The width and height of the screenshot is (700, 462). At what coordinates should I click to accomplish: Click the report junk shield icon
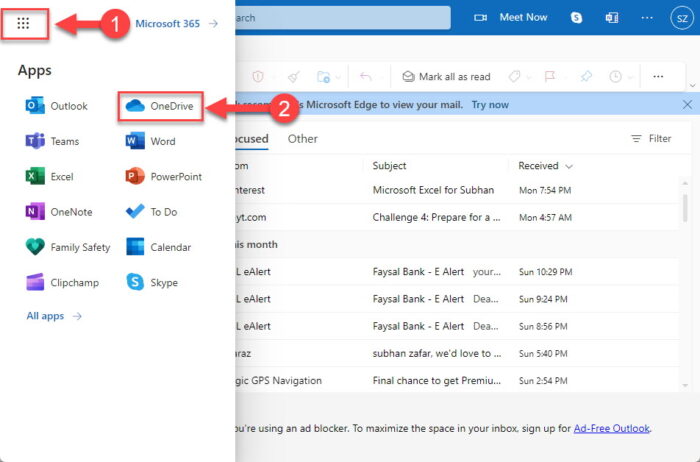tap(258, 77)
